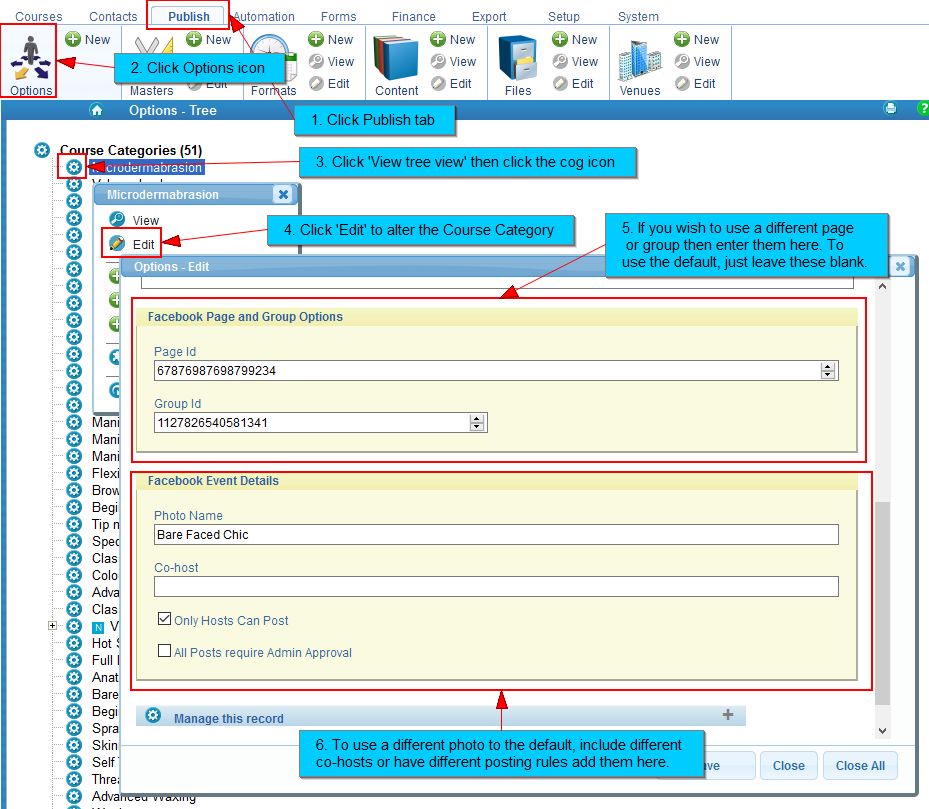This screenshot has width=929, height=809.
Task: Click the Options icon in ribbon
Action: 30,60
